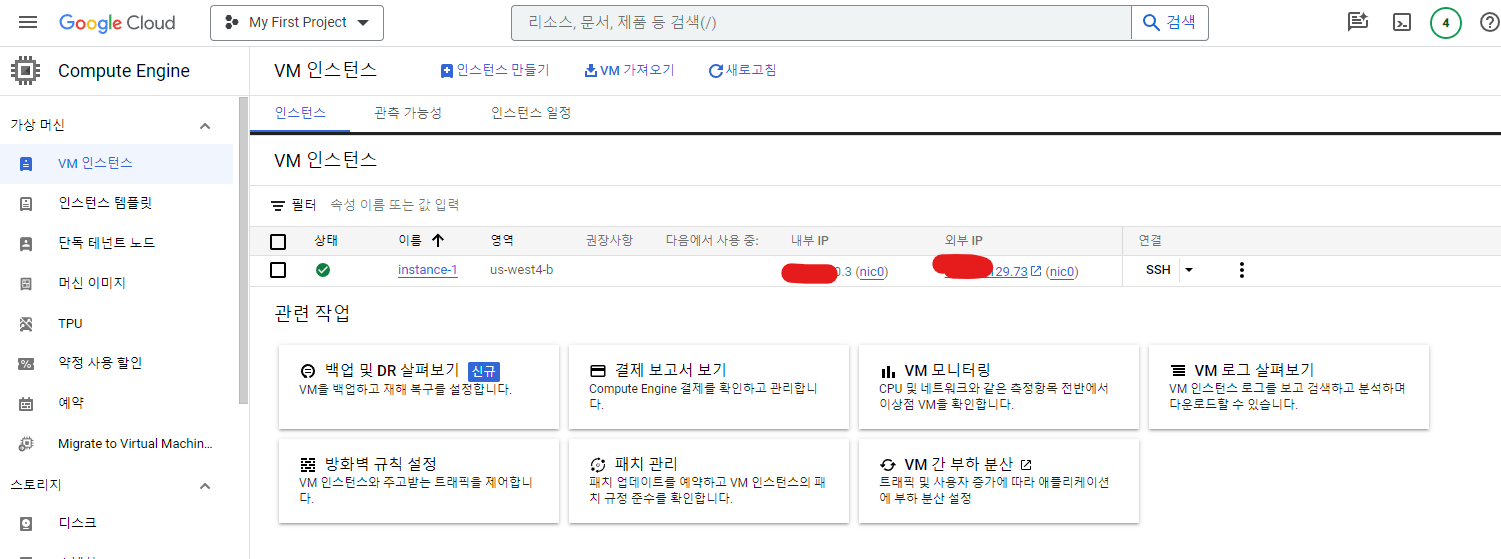1501x559 pixels.
Task: Open the three-dot more actions menu for instance-1
Action: point(1242,270)
